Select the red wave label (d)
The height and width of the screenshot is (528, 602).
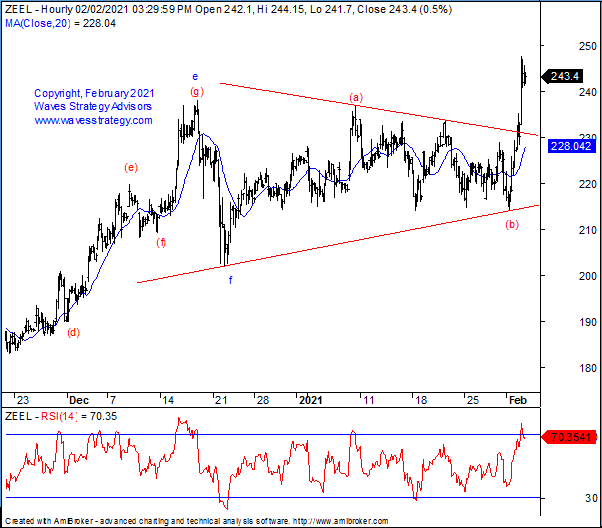(74, 333)
